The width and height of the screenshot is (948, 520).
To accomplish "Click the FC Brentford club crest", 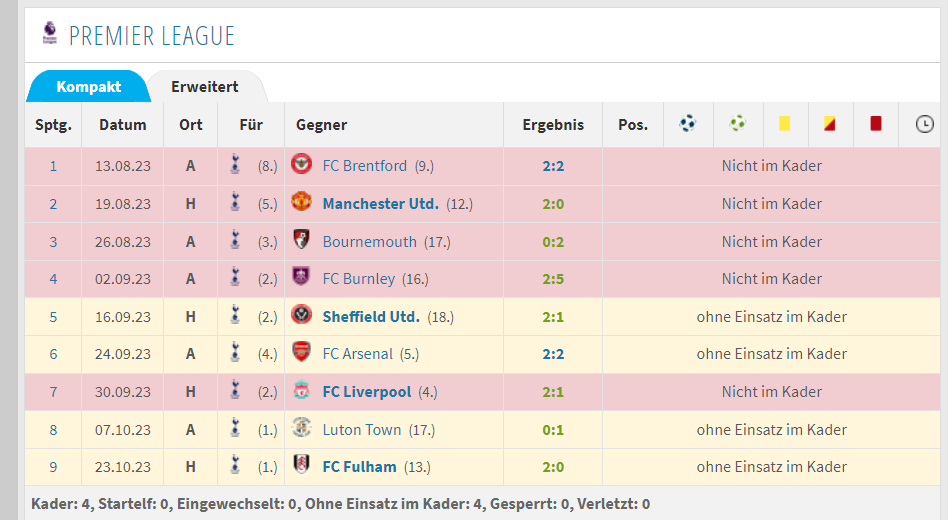I will (x=301, y=164).
